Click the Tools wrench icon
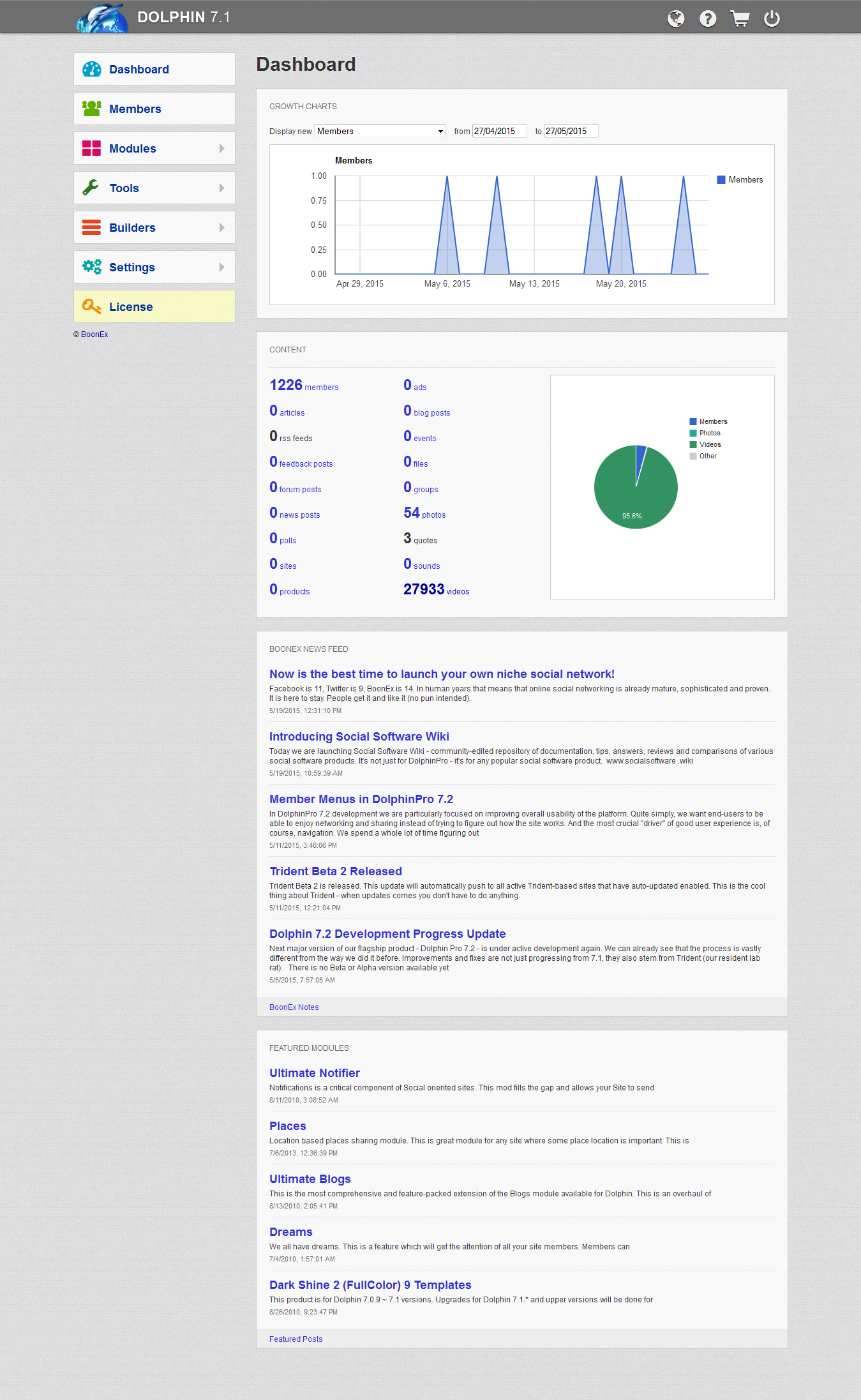The image size is (861, 1400). point(92,188)
